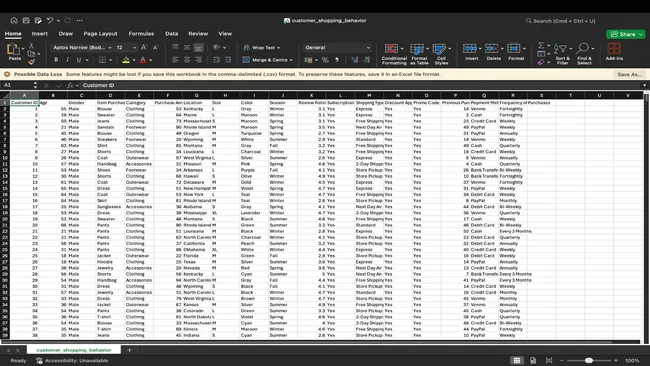650x366 pixels.
Task: Click the Conditional Formatting icon
Action: pyautogui.click(x=391, y=49)
